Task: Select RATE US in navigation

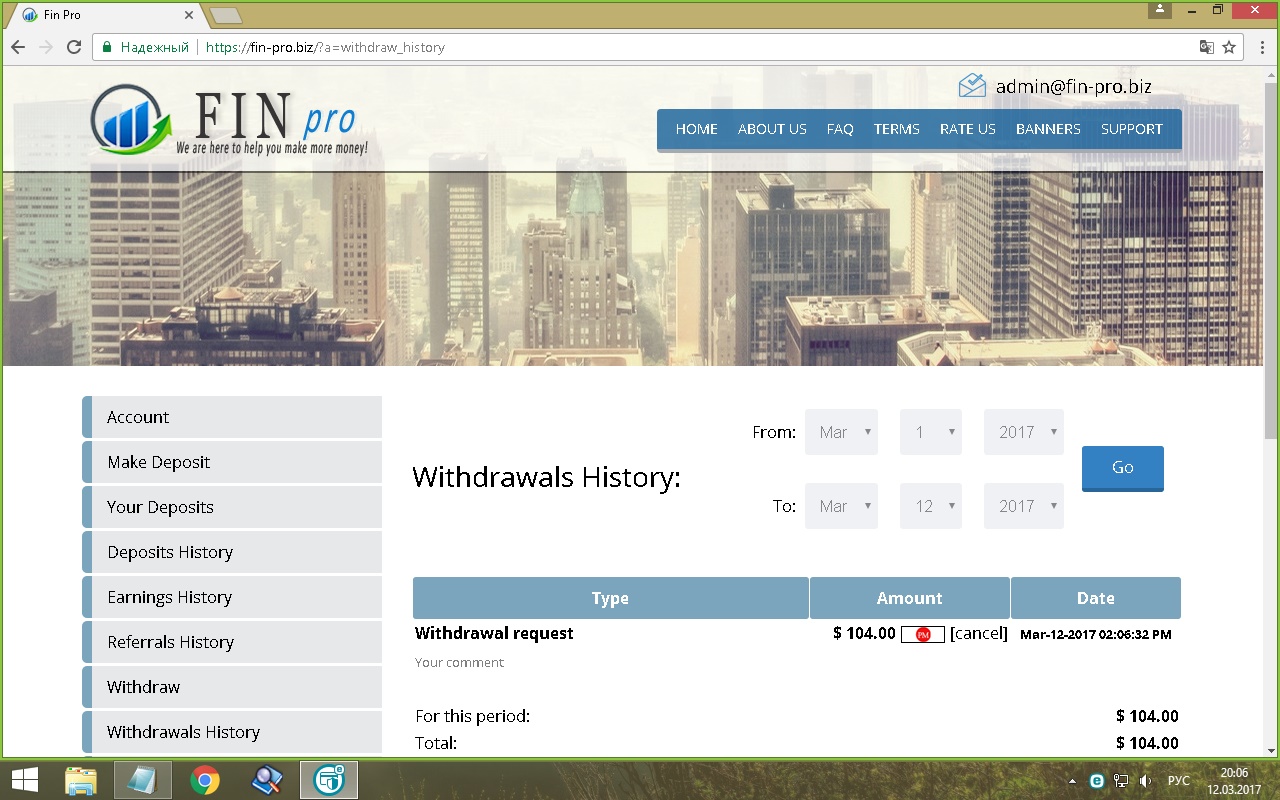Action: point(968,129)
